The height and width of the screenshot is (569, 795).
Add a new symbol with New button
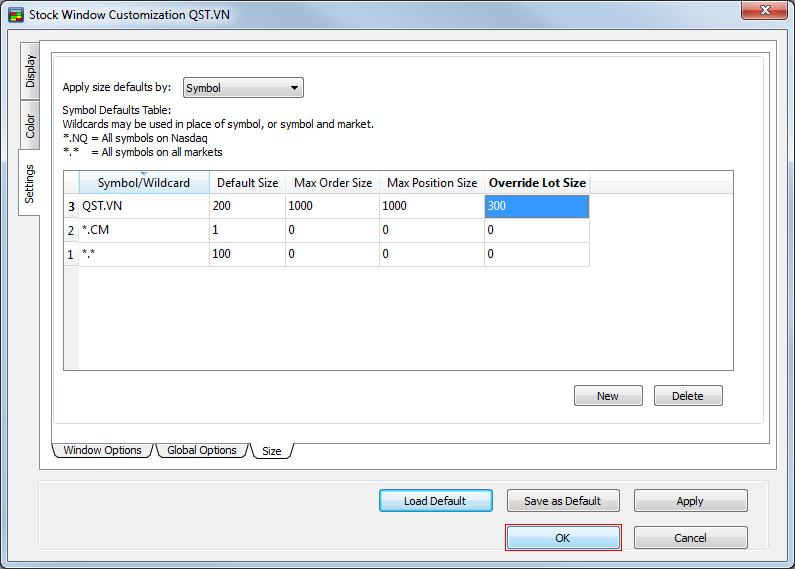pyautogui.click(x=608, y=396)
